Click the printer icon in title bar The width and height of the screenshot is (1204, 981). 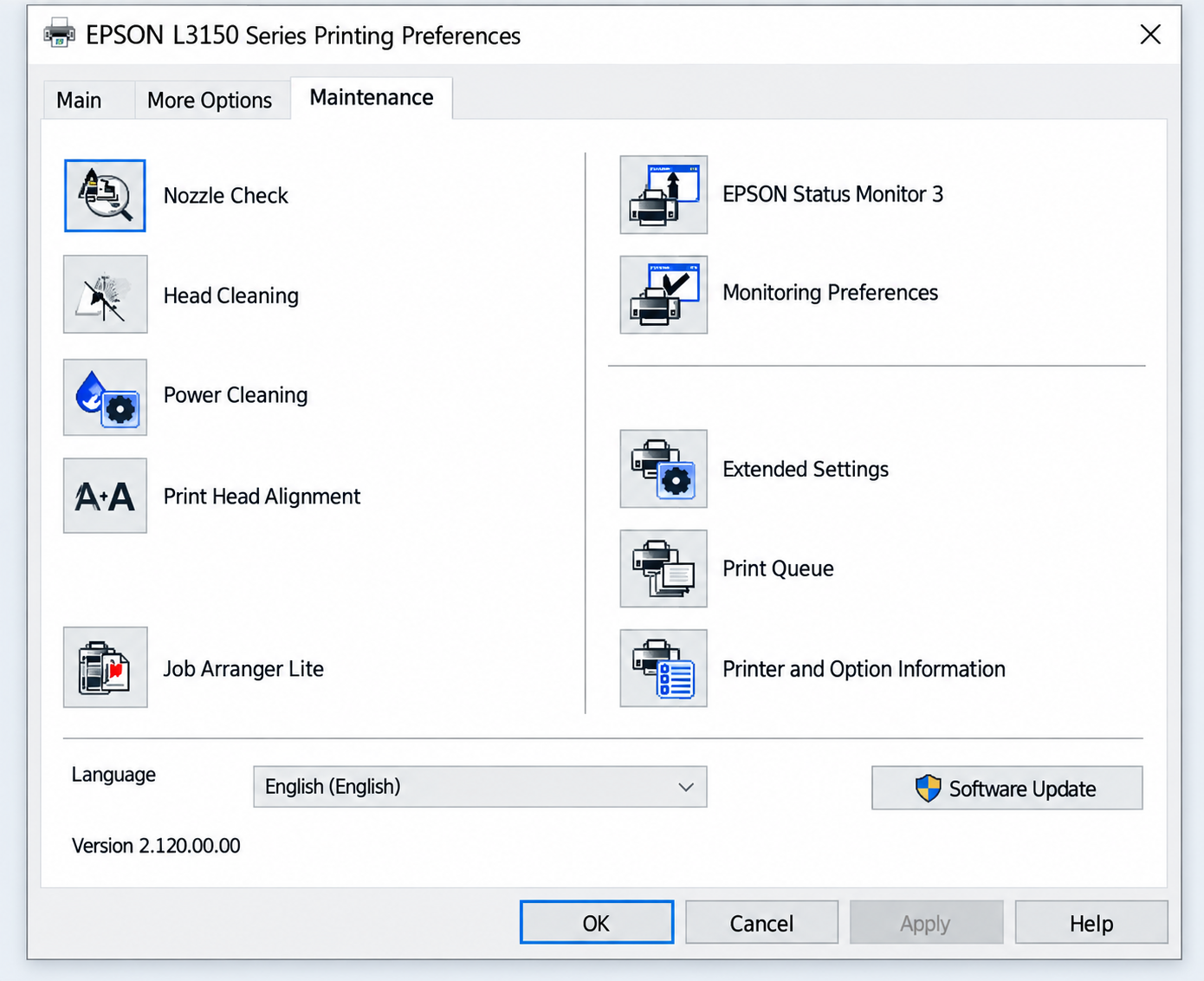(60, 34)
